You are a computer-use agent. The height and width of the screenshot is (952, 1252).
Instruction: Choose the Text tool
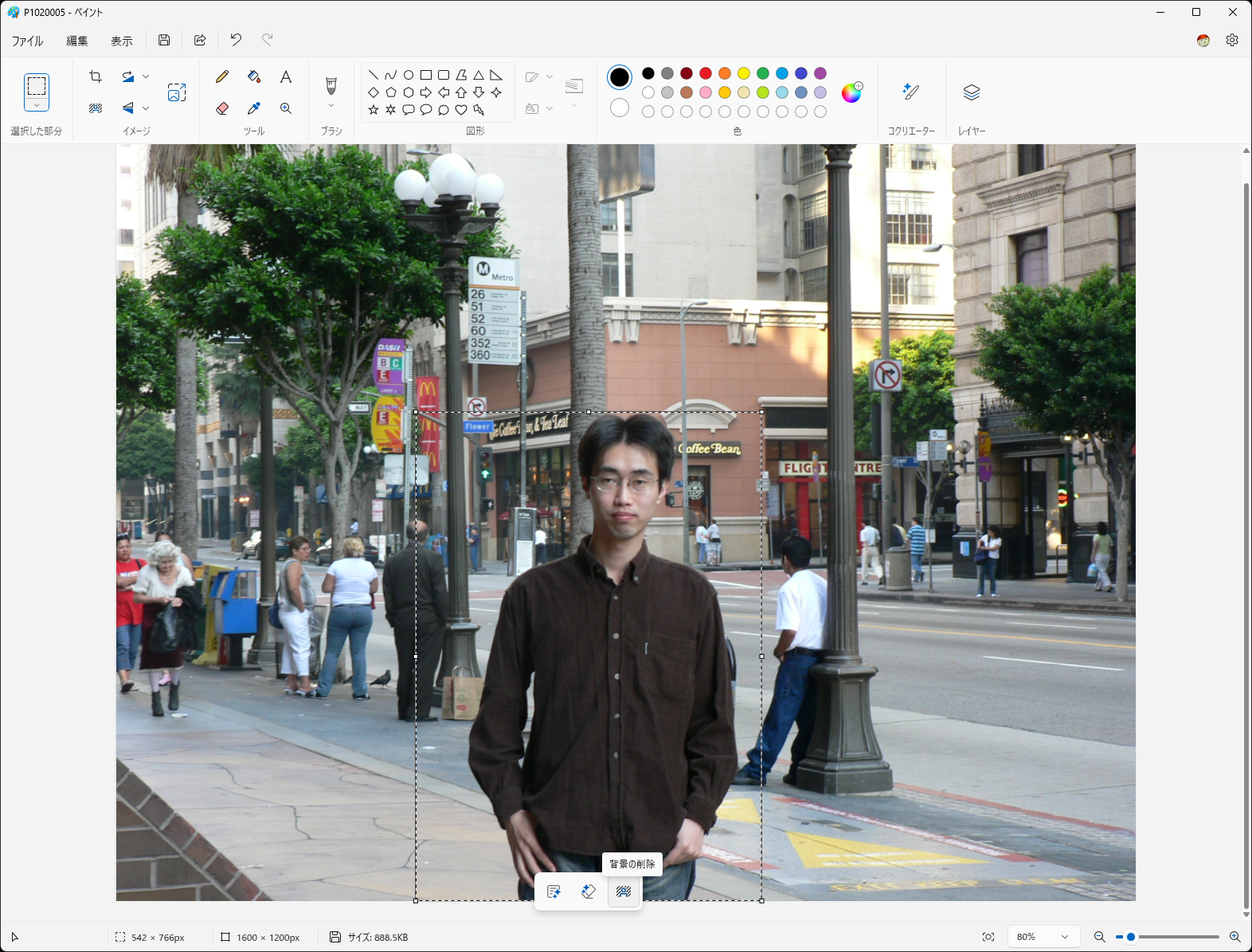click(x=286, y=76)
